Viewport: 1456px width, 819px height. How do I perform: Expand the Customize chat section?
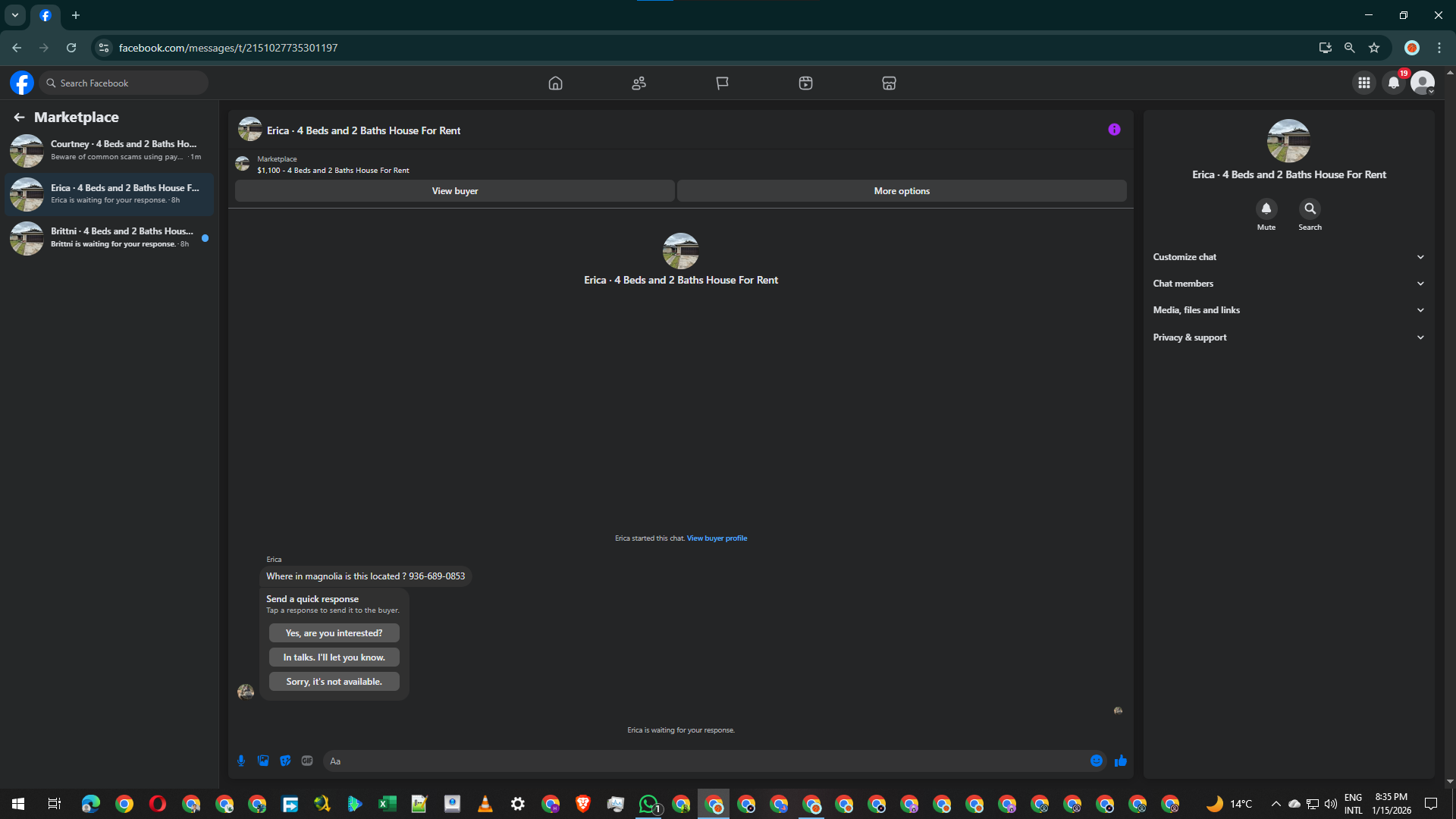(1288, 257)
